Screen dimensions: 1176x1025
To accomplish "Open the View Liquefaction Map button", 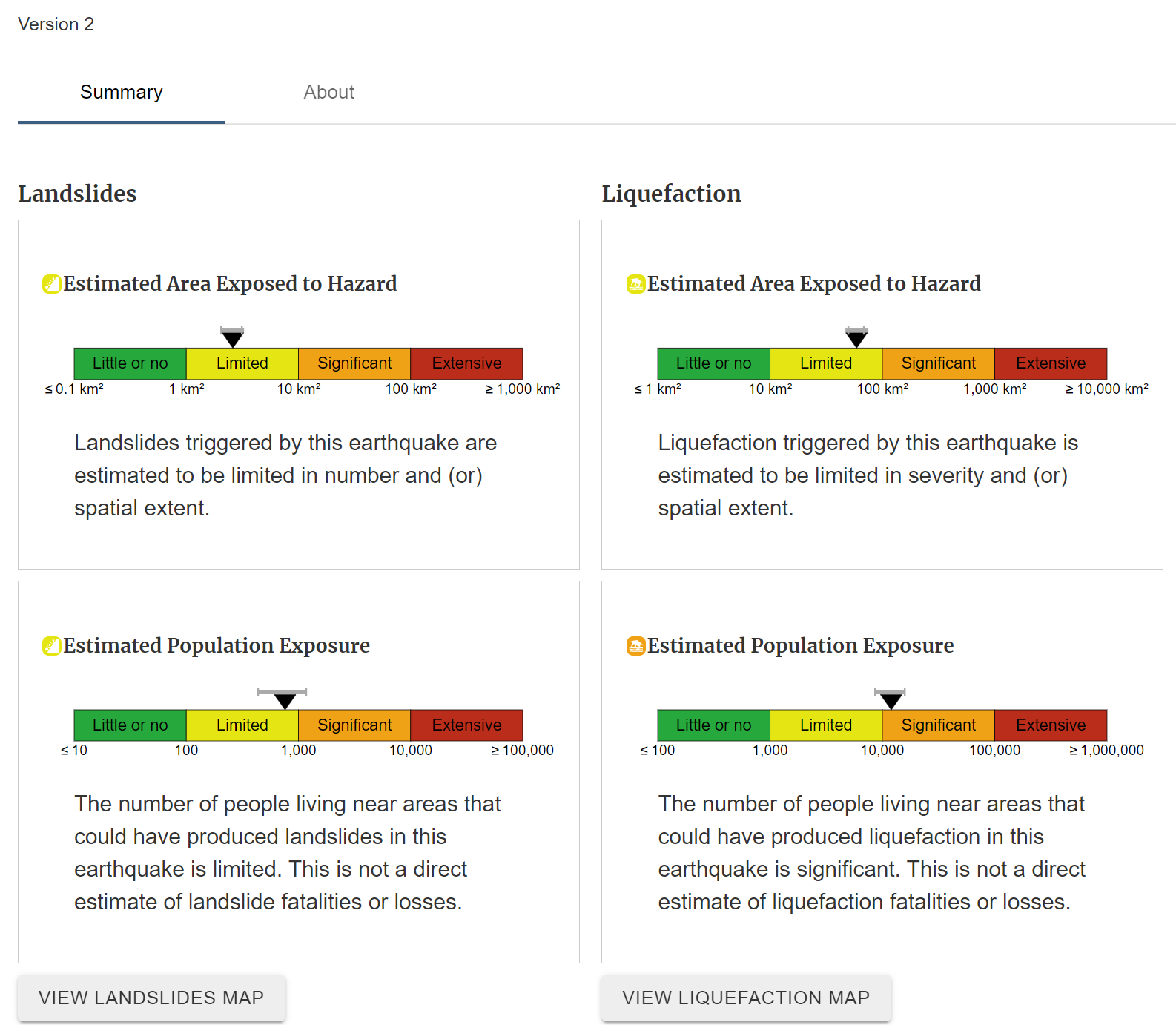I will coord(746,998).
